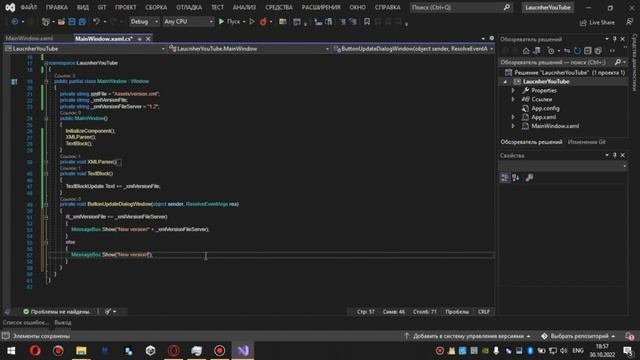This screenshot has height=360, width=640.
Task: Toggle Categorized view in Properties panel
Action: click(505, 178)
